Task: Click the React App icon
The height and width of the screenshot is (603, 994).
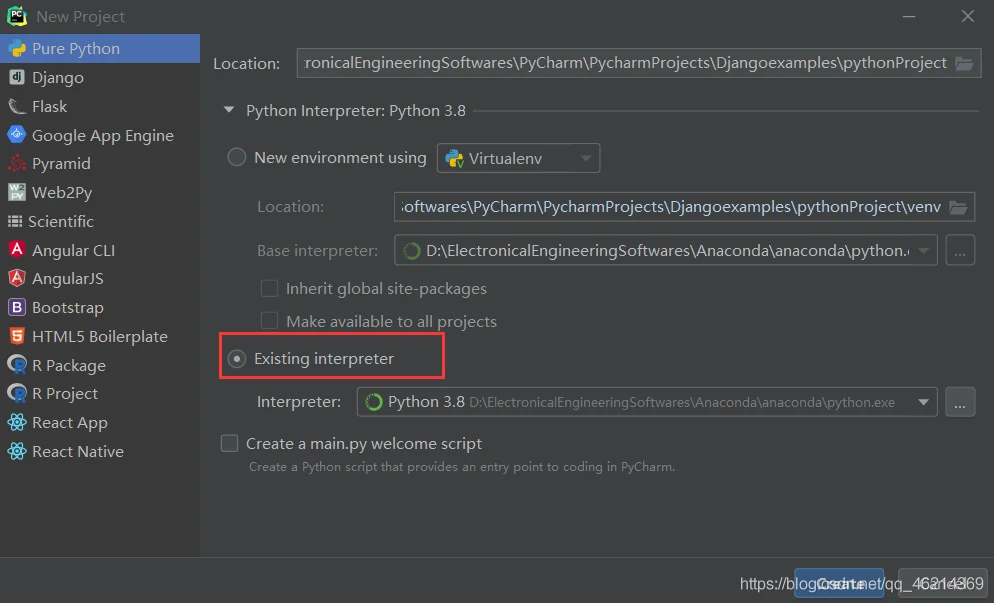Action: (x=17, y=422)
